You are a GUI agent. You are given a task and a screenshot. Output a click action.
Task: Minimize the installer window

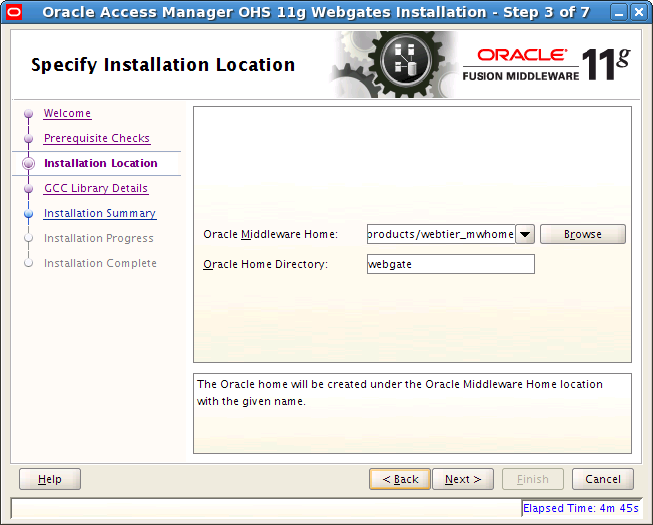[619, 12]
